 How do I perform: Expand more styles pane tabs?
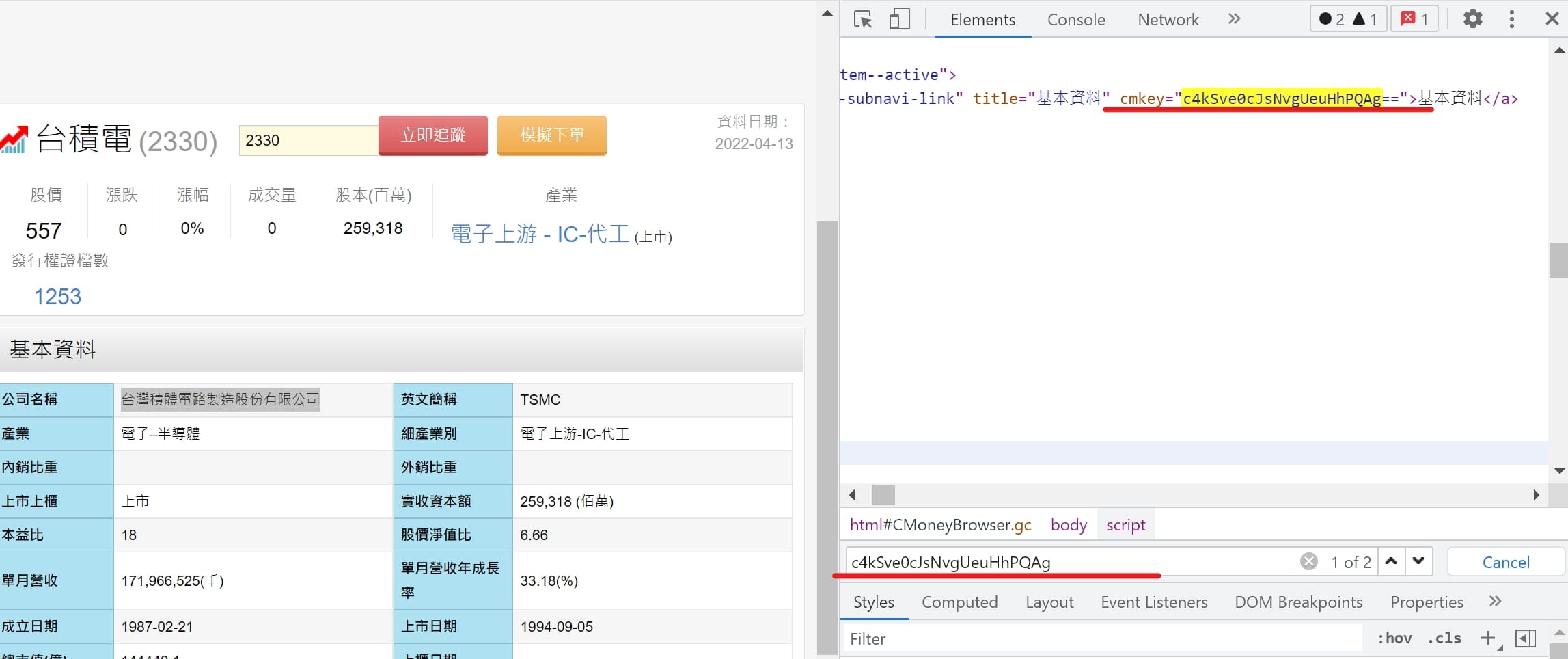click(x=1495, y=602)
